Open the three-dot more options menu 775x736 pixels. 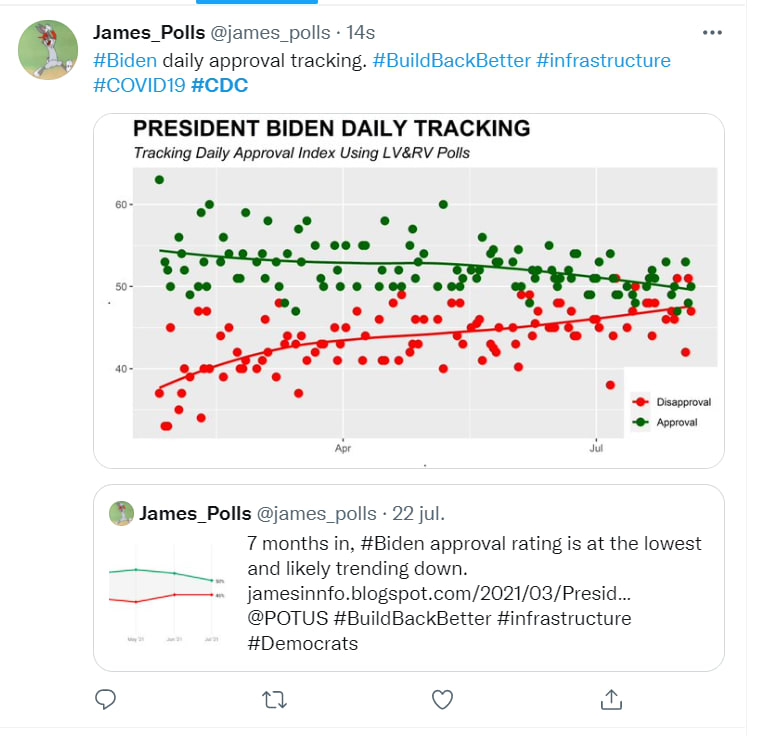(x=712, y=32)
